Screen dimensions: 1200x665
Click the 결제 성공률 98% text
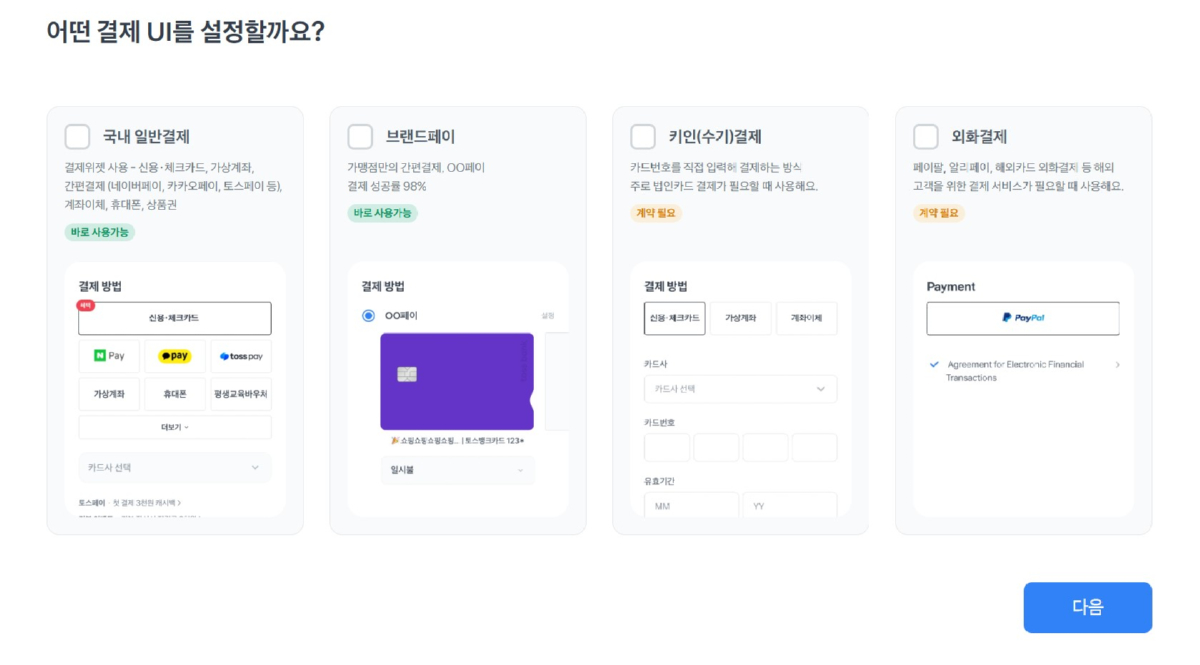tap(387, 186)
